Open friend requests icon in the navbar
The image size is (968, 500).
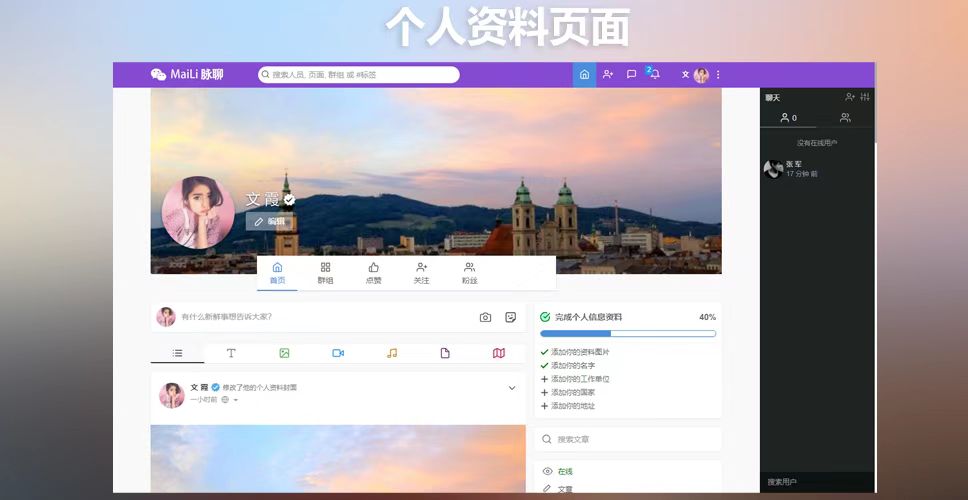point(608,75)
